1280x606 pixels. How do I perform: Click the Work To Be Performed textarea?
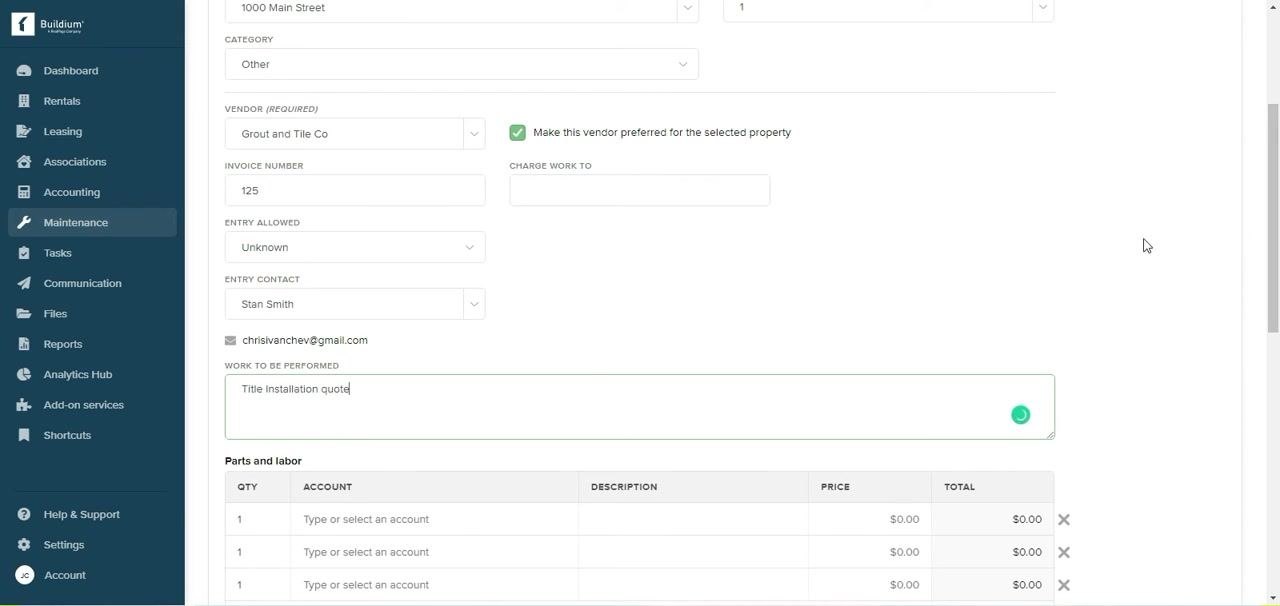[640, 407]
